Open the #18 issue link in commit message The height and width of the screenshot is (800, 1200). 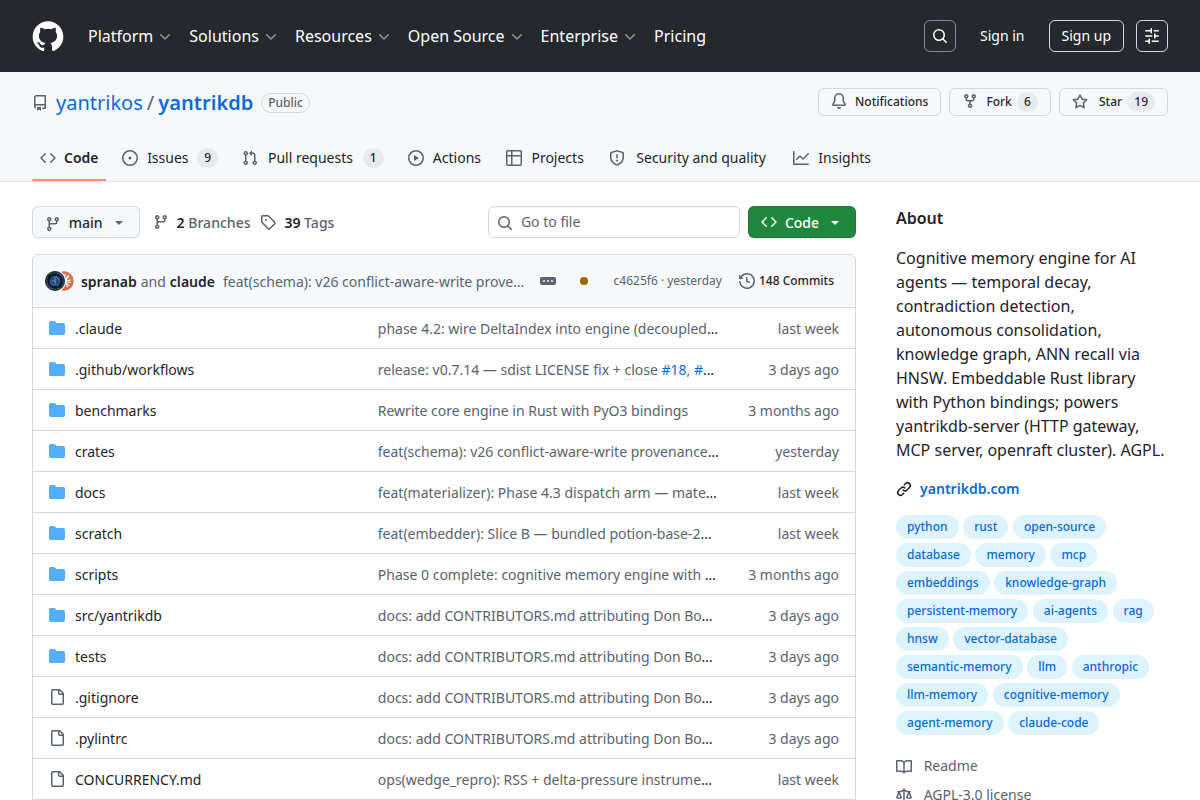pyautogui.click(x=675, y=370)
